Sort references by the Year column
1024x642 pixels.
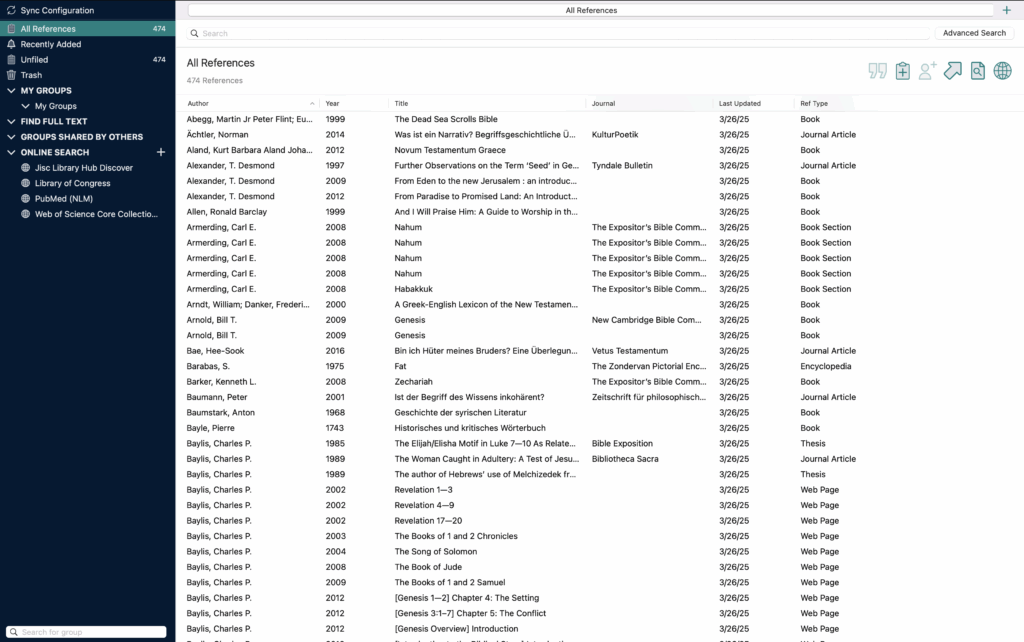tap(333, 103)
